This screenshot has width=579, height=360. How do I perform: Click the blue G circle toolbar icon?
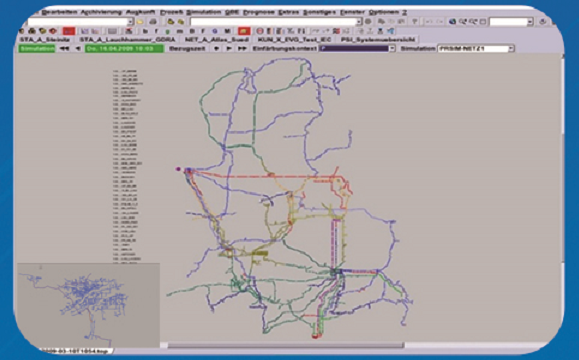[215, 31]
